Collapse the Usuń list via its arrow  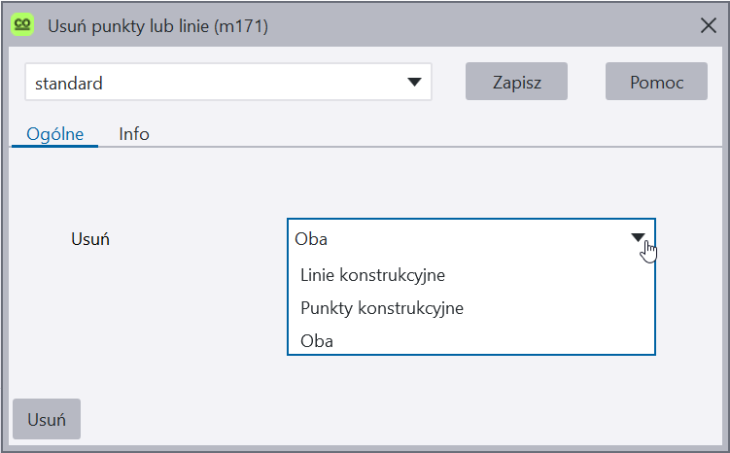[639, 238]
